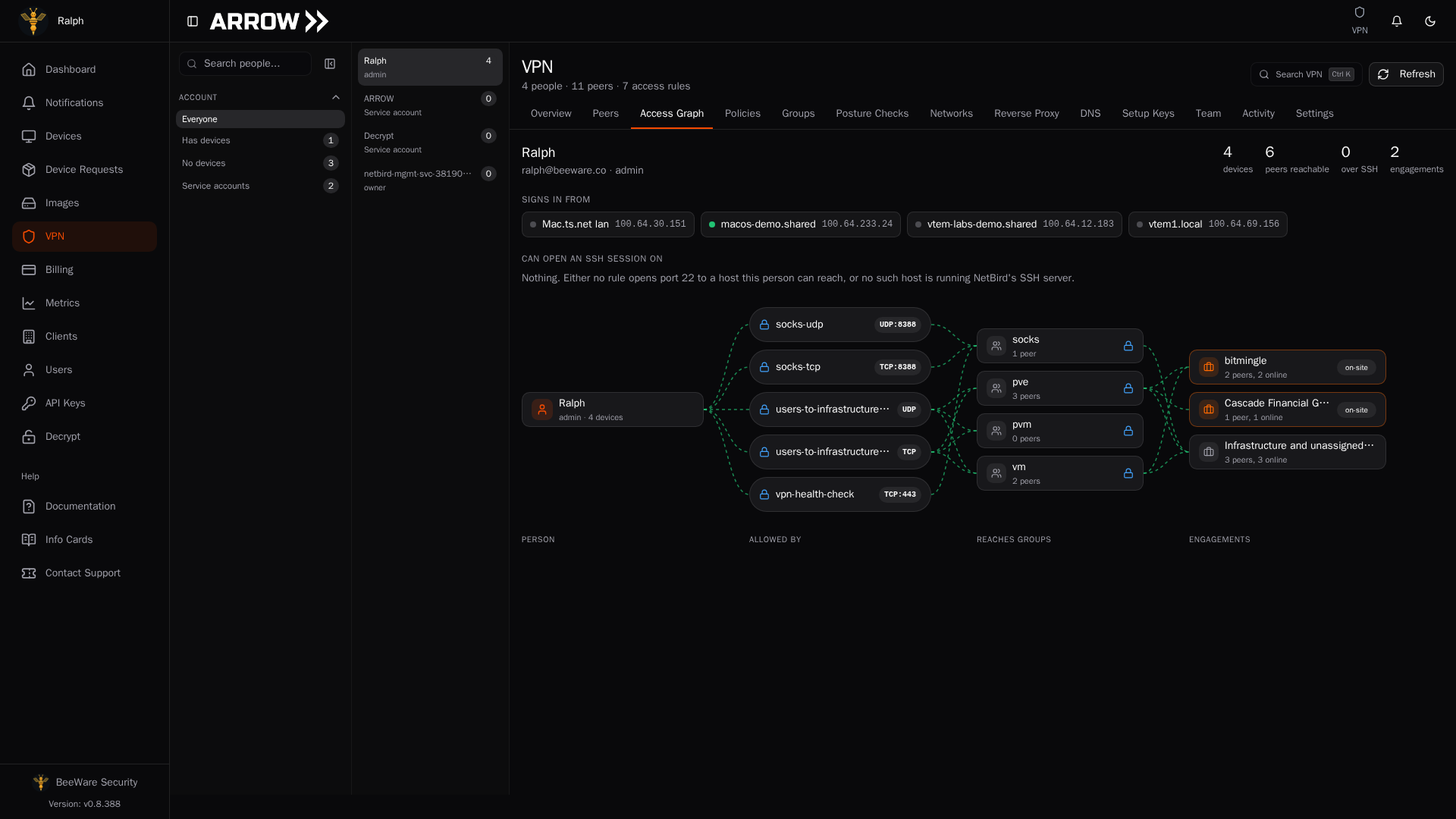
Task: Open Dashboard from sidebar
Action: (84, 70)
